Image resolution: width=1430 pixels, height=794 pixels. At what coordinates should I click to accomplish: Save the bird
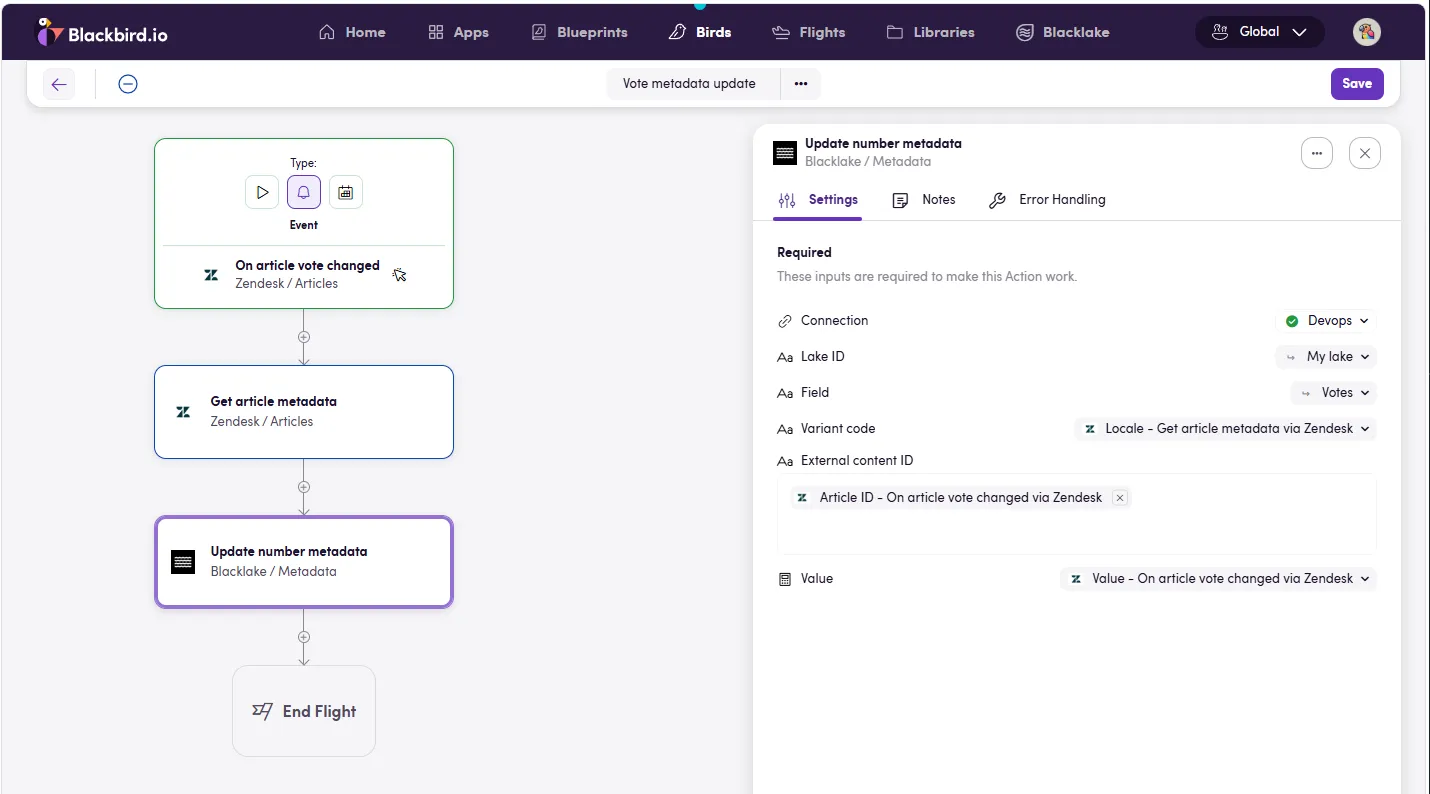point(1357,84)
